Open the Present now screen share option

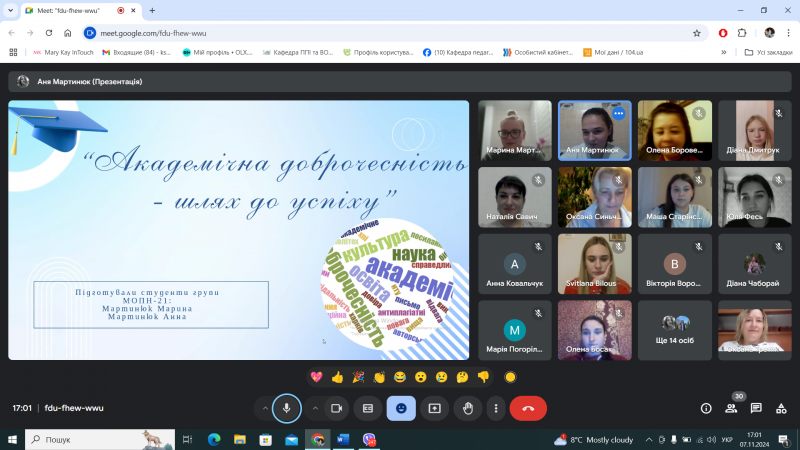pos(434,408)
